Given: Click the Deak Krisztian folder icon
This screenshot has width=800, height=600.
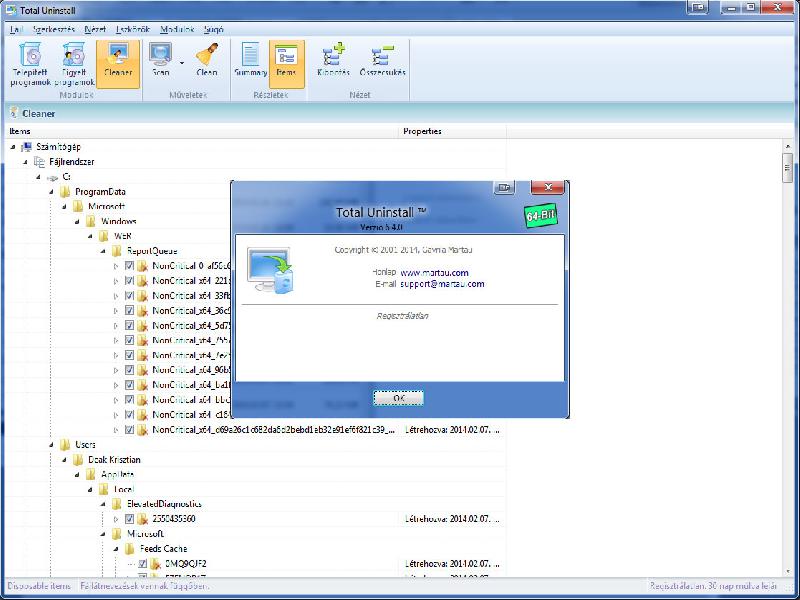Looking at the screenshot, I should tap(78, 459).
